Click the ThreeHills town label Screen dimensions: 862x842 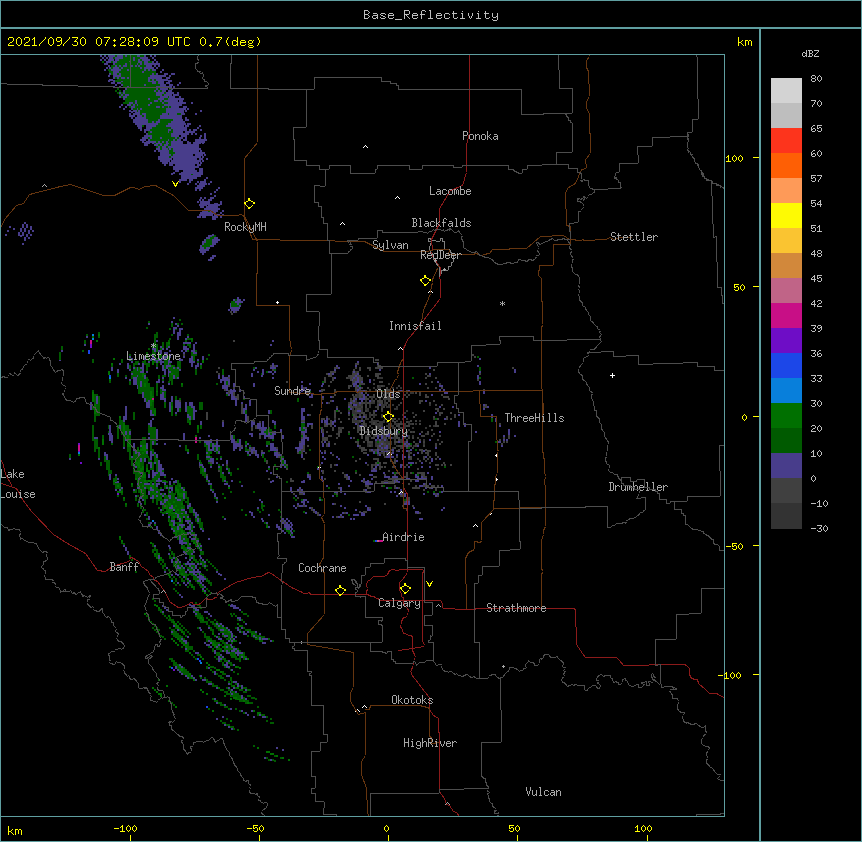[x=534, y=418]
